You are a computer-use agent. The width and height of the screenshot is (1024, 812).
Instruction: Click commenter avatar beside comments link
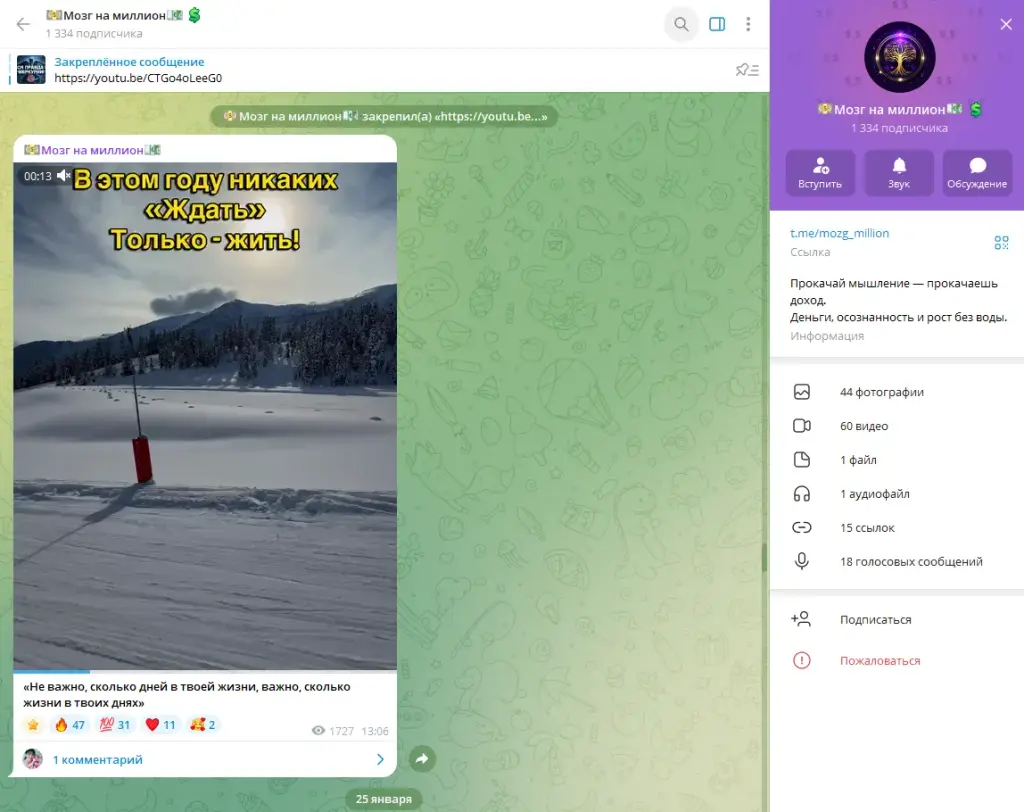pyautogui.click(x=33, y=758)
